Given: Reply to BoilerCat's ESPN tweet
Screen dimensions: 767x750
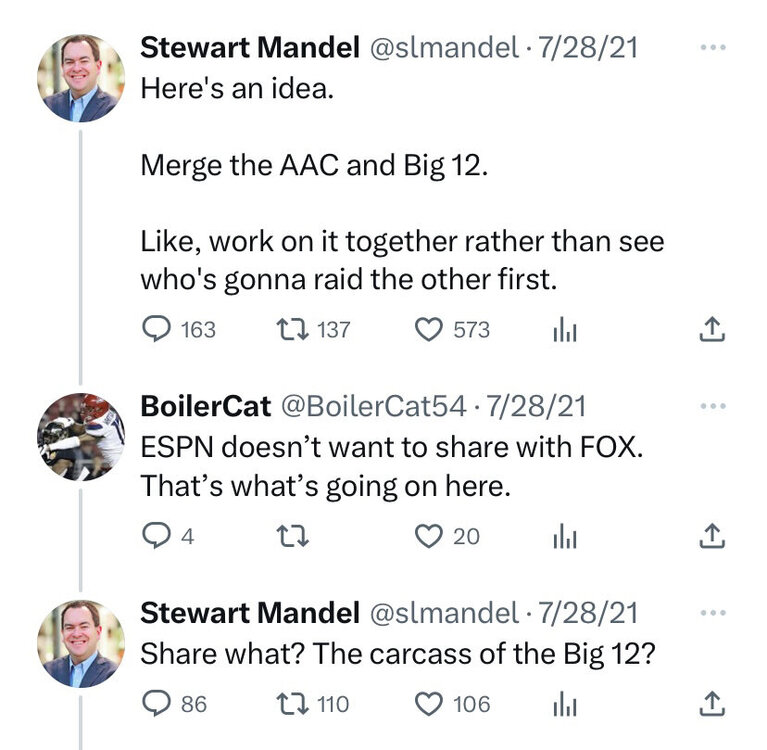Looking at the screenshot, I should tap(154, 536).
